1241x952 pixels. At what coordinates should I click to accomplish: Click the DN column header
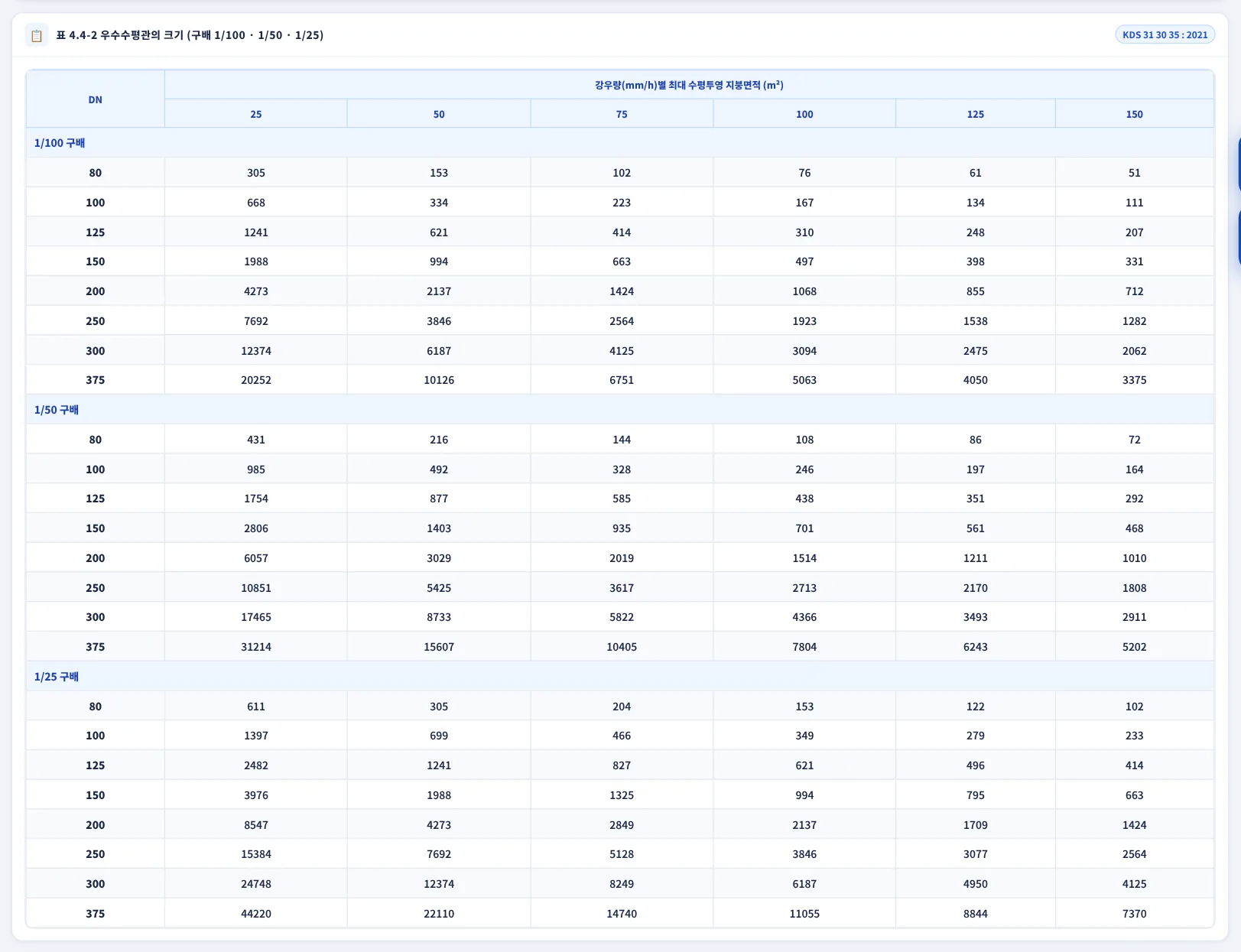click(x=96, y=99)
